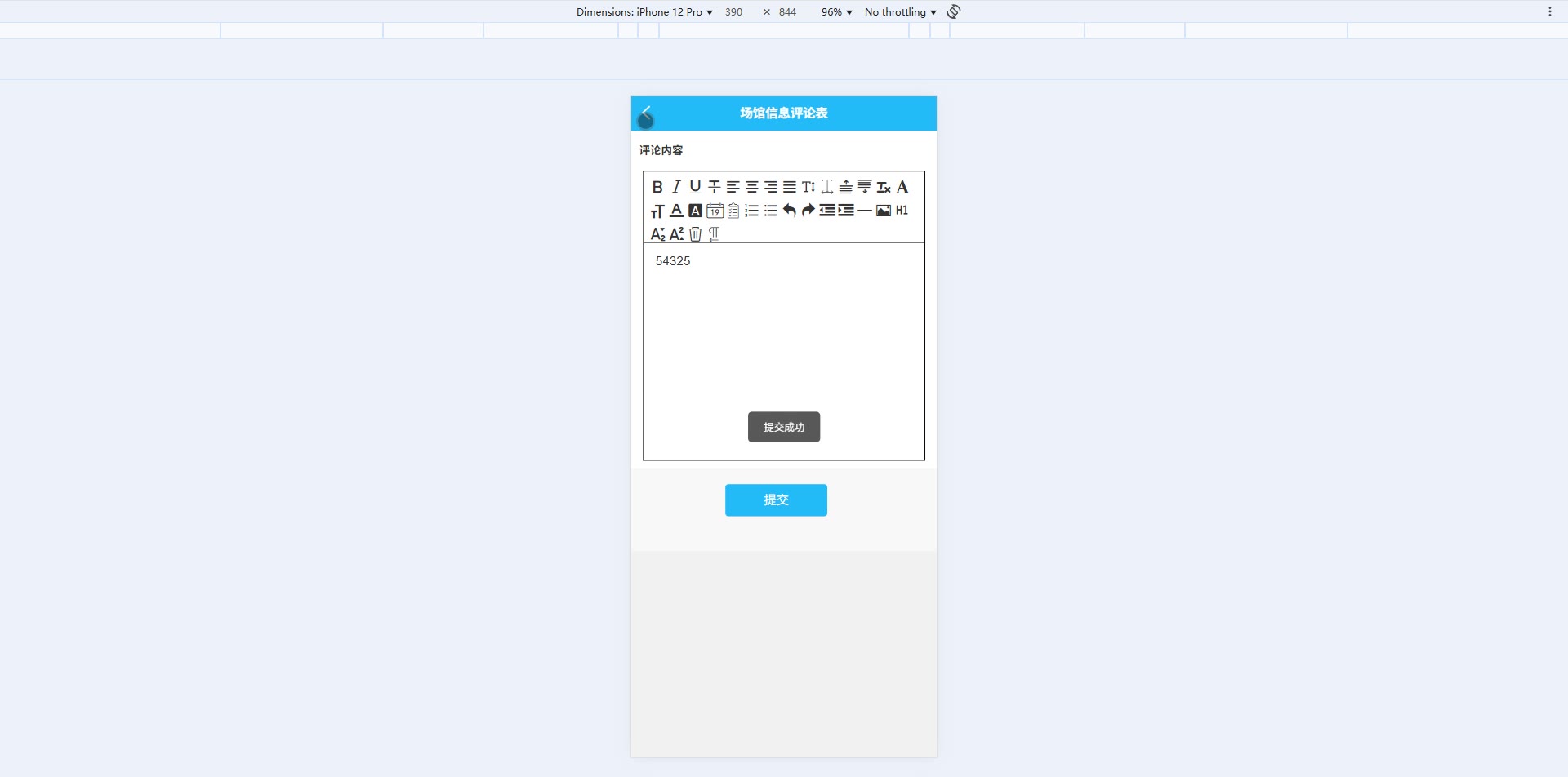
Task: Insert a checklist with clipboard icon
Action: [x=733, y=211]
